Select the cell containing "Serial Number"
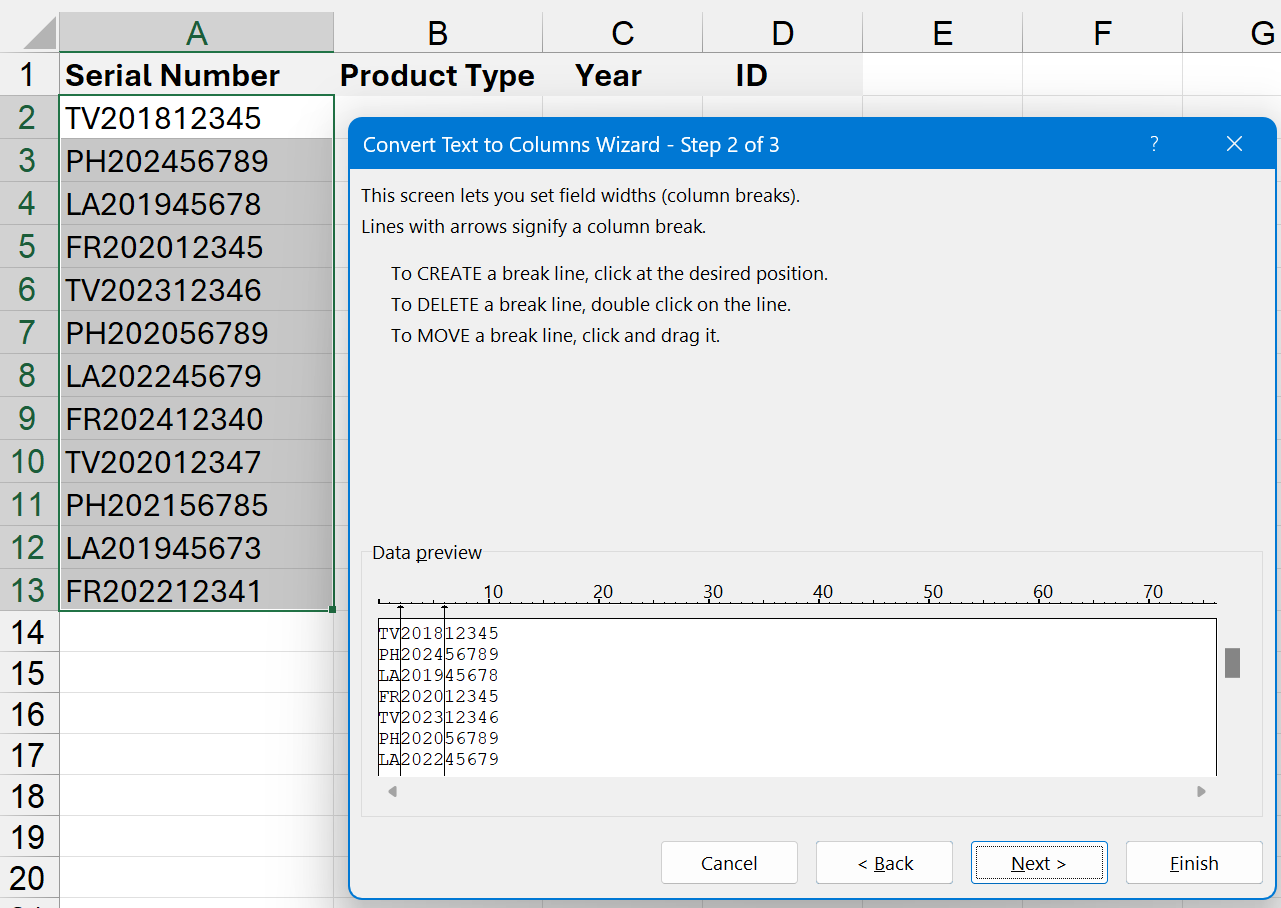This screenshot has width=1281, height=908. pos(170,75)
